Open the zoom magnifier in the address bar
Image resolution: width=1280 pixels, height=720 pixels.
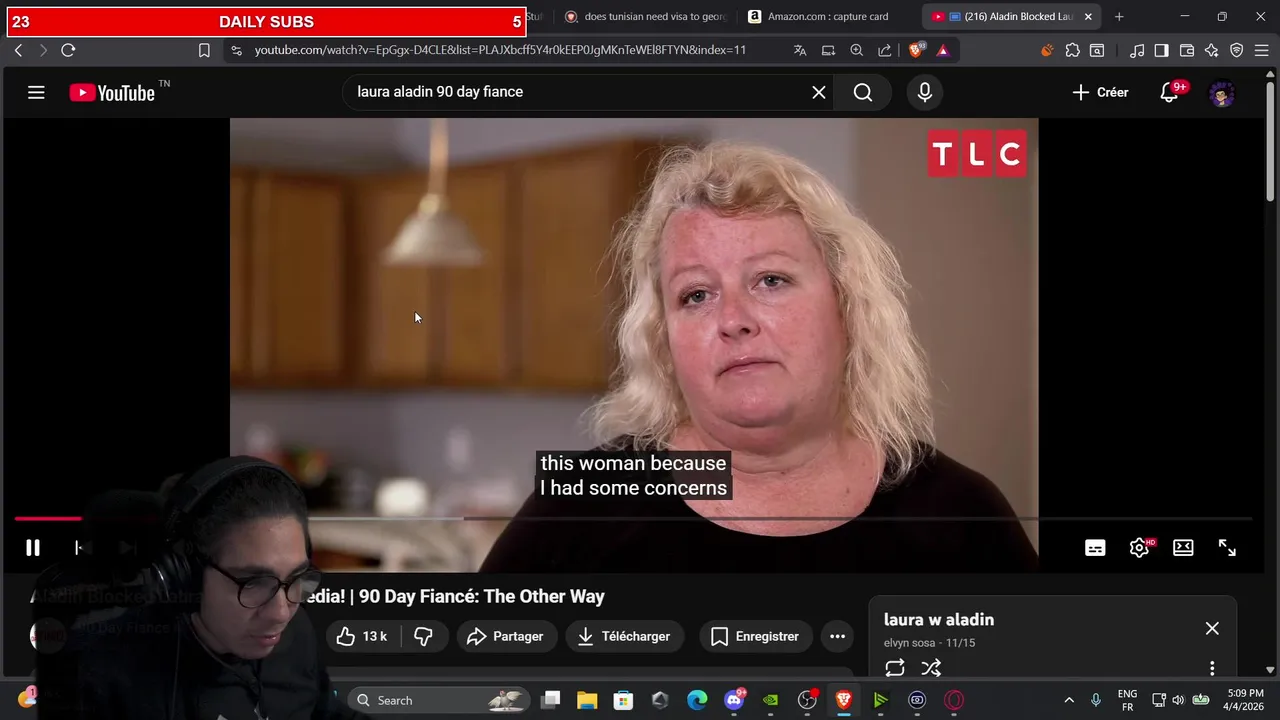857,50
